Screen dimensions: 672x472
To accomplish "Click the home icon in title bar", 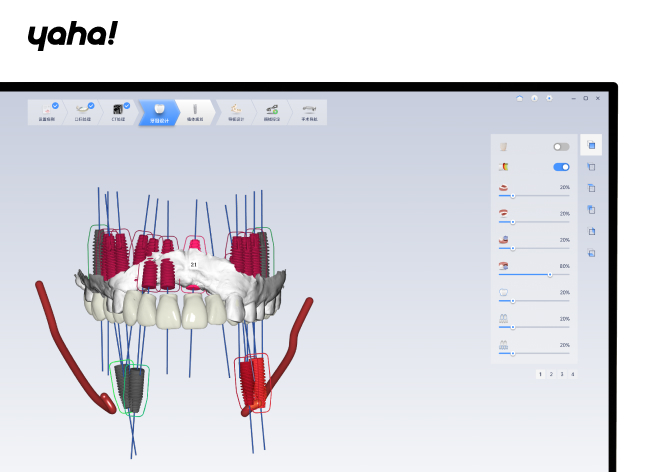I will pyautogui.click(x=519, y=98).
